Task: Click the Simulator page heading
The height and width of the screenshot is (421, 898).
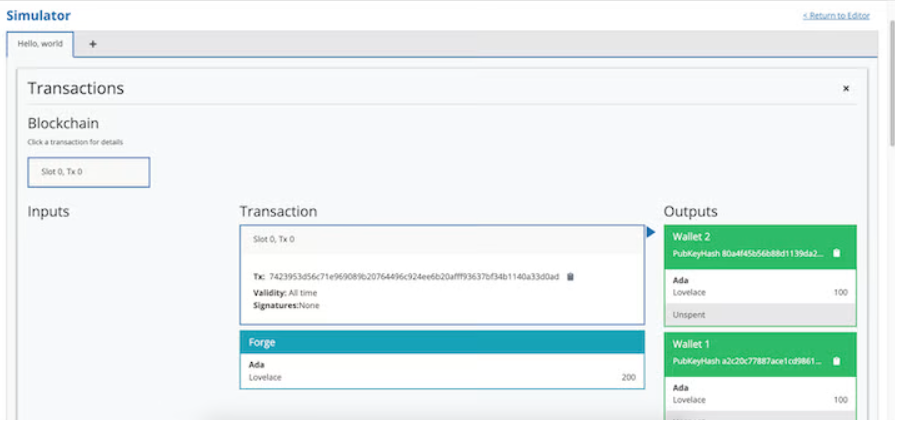Action: 38,16
